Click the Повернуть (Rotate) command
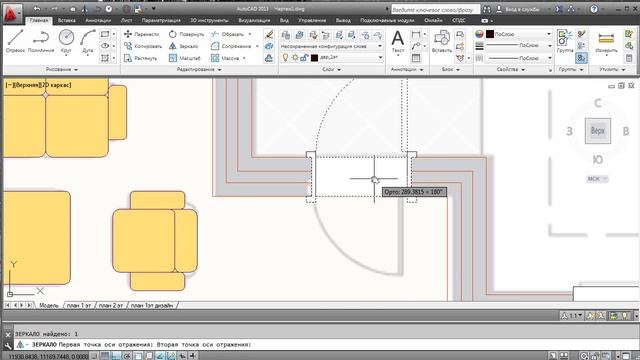Viewport: 640px width, 360px height. 186,34
